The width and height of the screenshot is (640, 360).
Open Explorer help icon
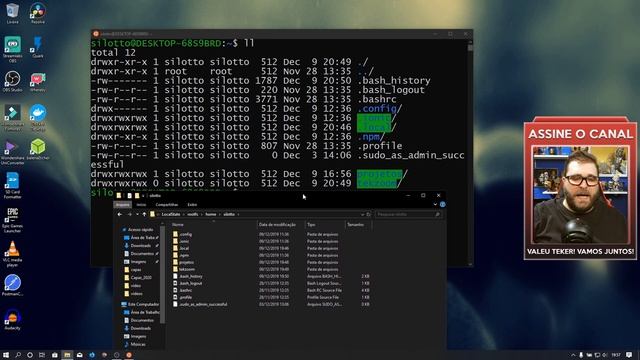(x=442, y=204)
